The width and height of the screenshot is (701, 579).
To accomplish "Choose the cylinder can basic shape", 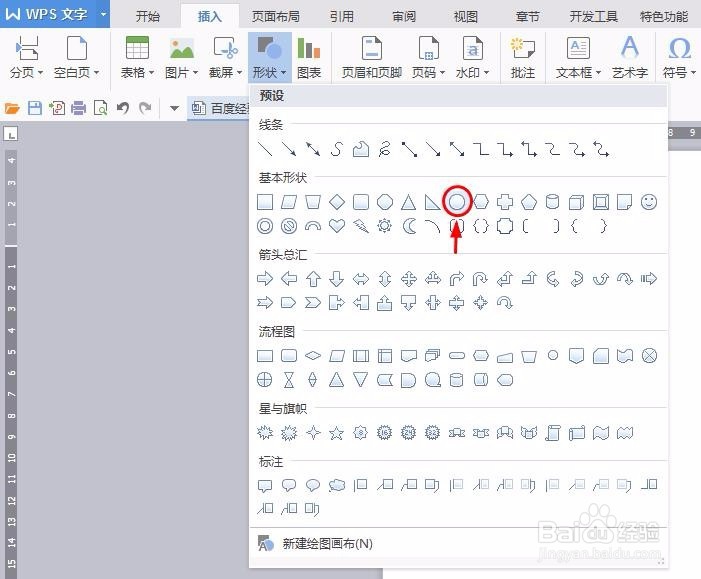I will pyautogui.click(x=553, y=202).
